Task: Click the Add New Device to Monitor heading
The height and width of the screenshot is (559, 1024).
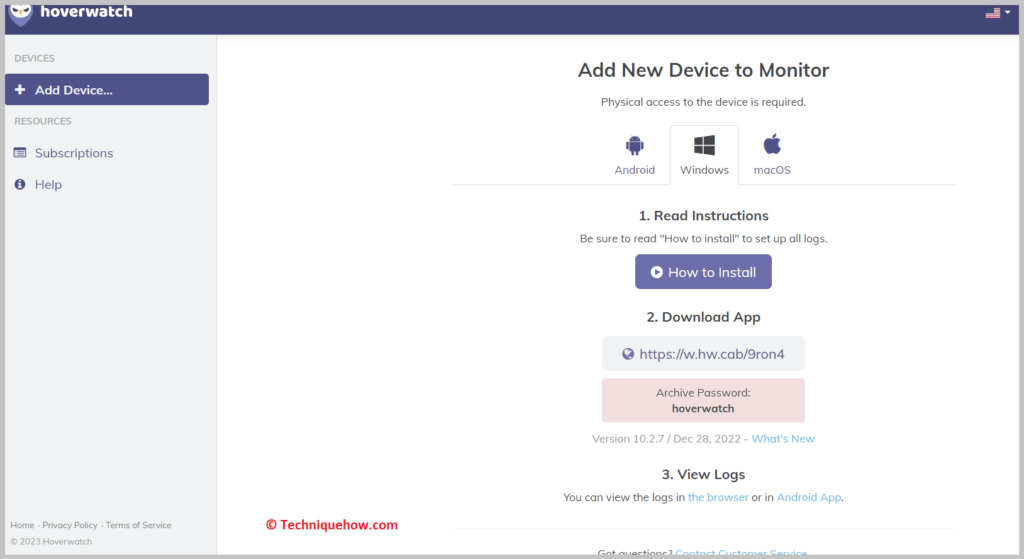Action: (x=703, y=70)
